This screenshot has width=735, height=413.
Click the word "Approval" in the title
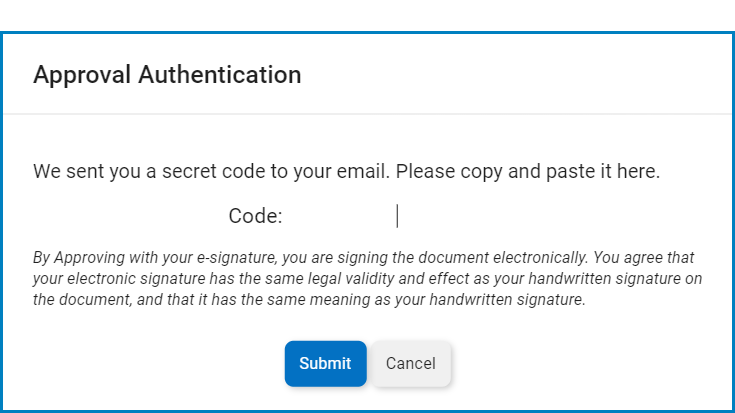click(82, 75)
